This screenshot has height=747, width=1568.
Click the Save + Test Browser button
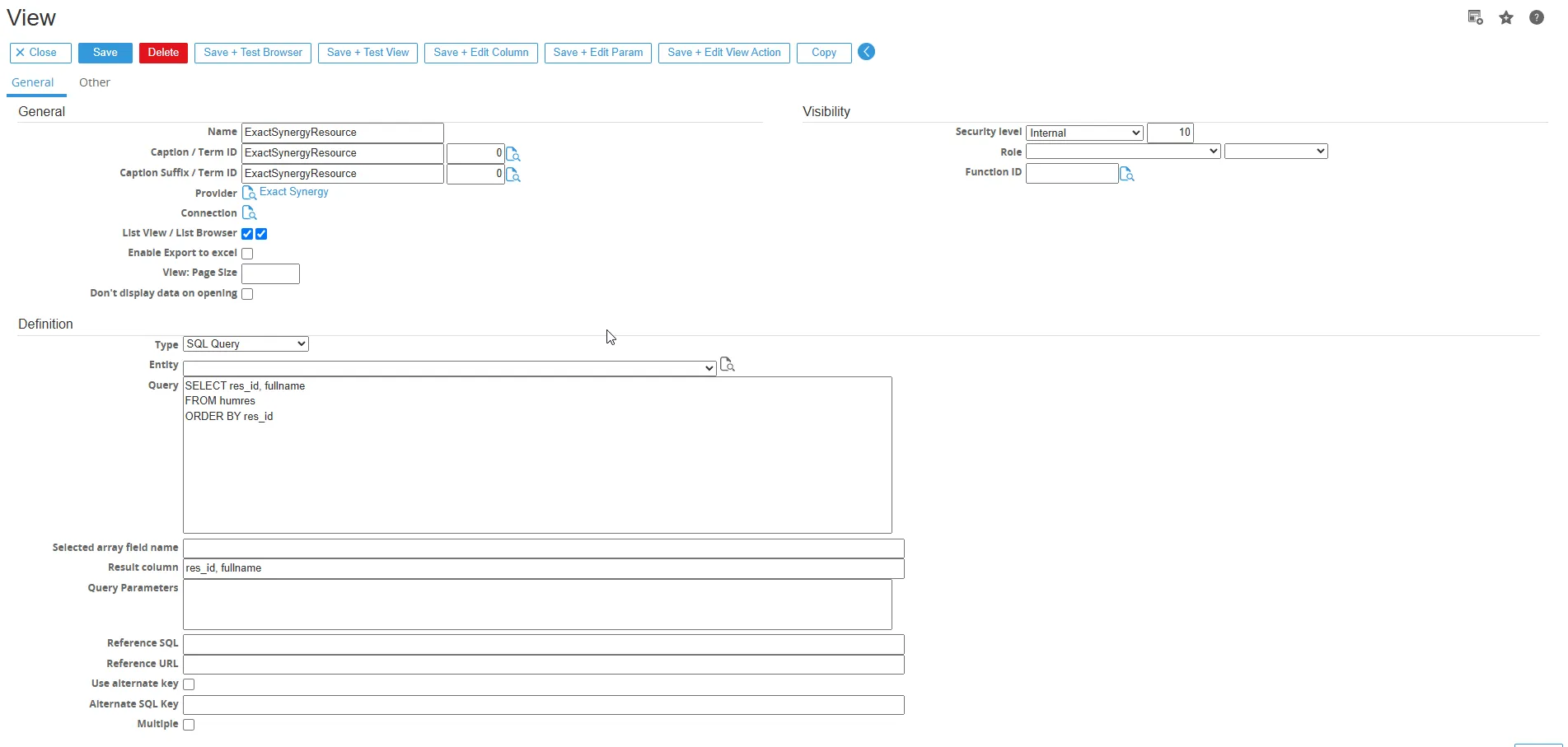coord(253,53)
